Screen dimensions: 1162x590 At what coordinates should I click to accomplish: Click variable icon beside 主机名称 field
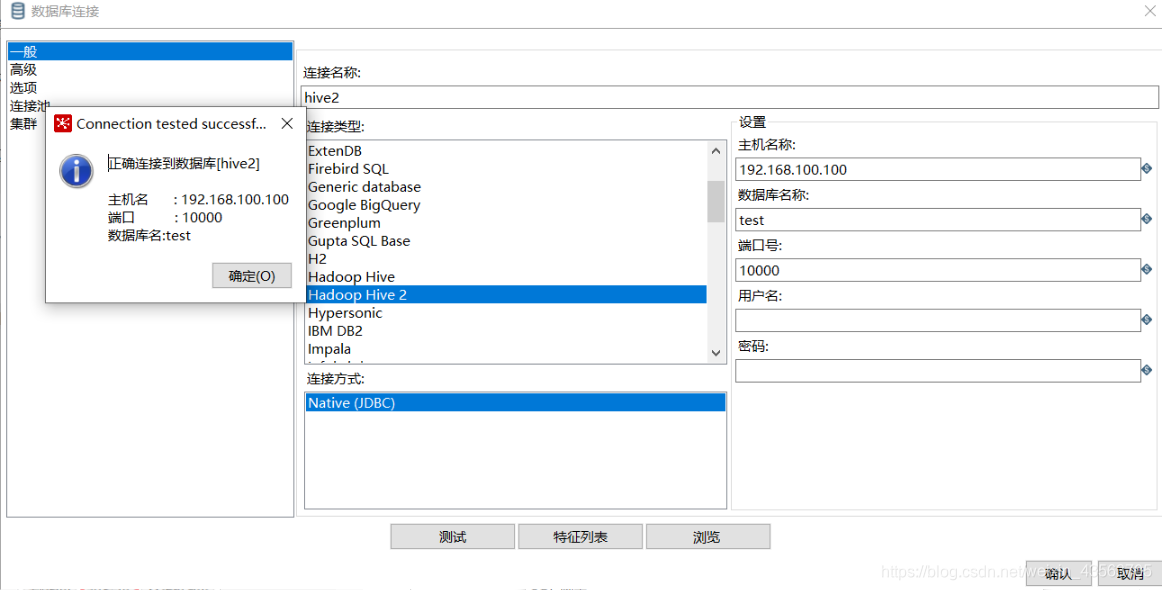1148,169
